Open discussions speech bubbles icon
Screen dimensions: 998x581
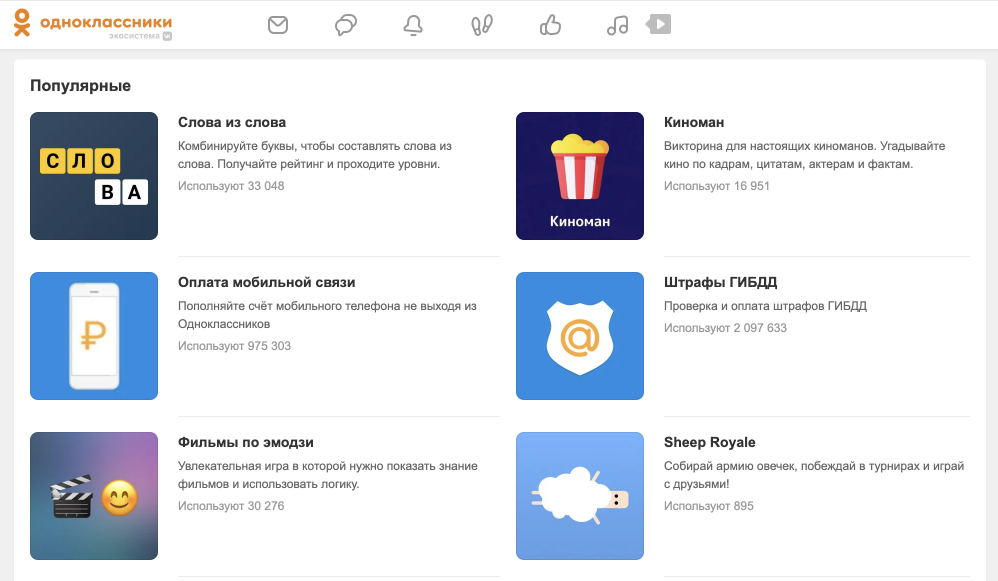[346, 25]
